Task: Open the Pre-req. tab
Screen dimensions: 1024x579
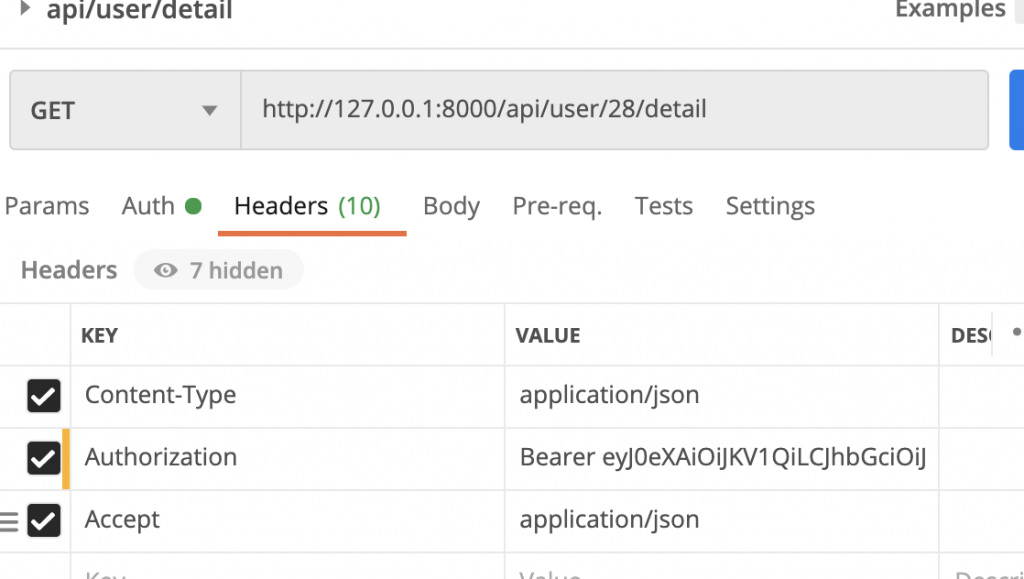Action: pyautogui.click(x=557, y=206)
